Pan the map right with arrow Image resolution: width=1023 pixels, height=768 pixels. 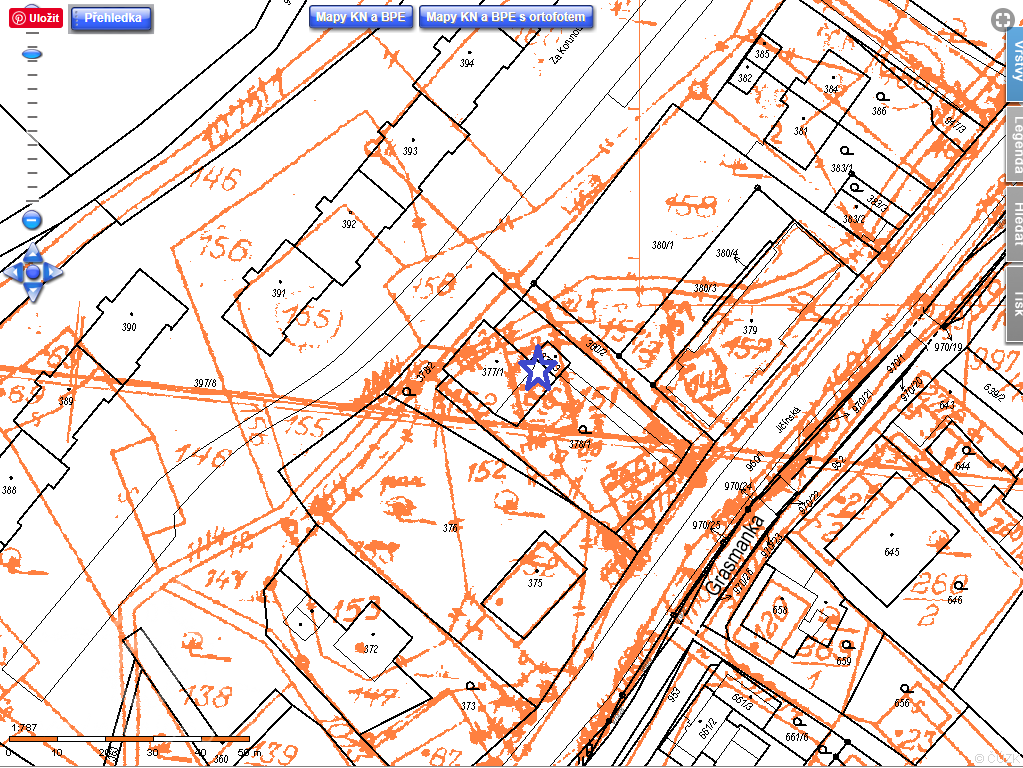coord(54,272)
